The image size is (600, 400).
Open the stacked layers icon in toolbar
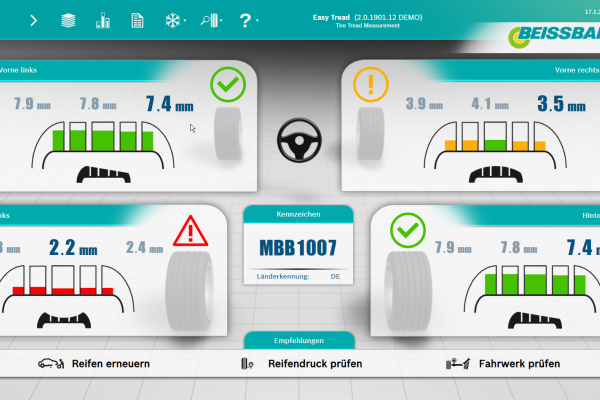point(68,20)
